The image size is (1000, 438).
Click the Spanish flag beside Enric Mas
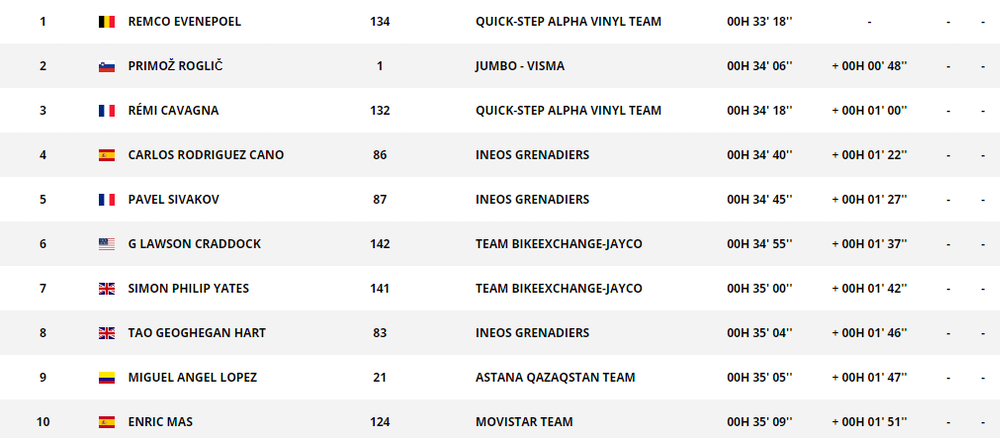point(106,423)
